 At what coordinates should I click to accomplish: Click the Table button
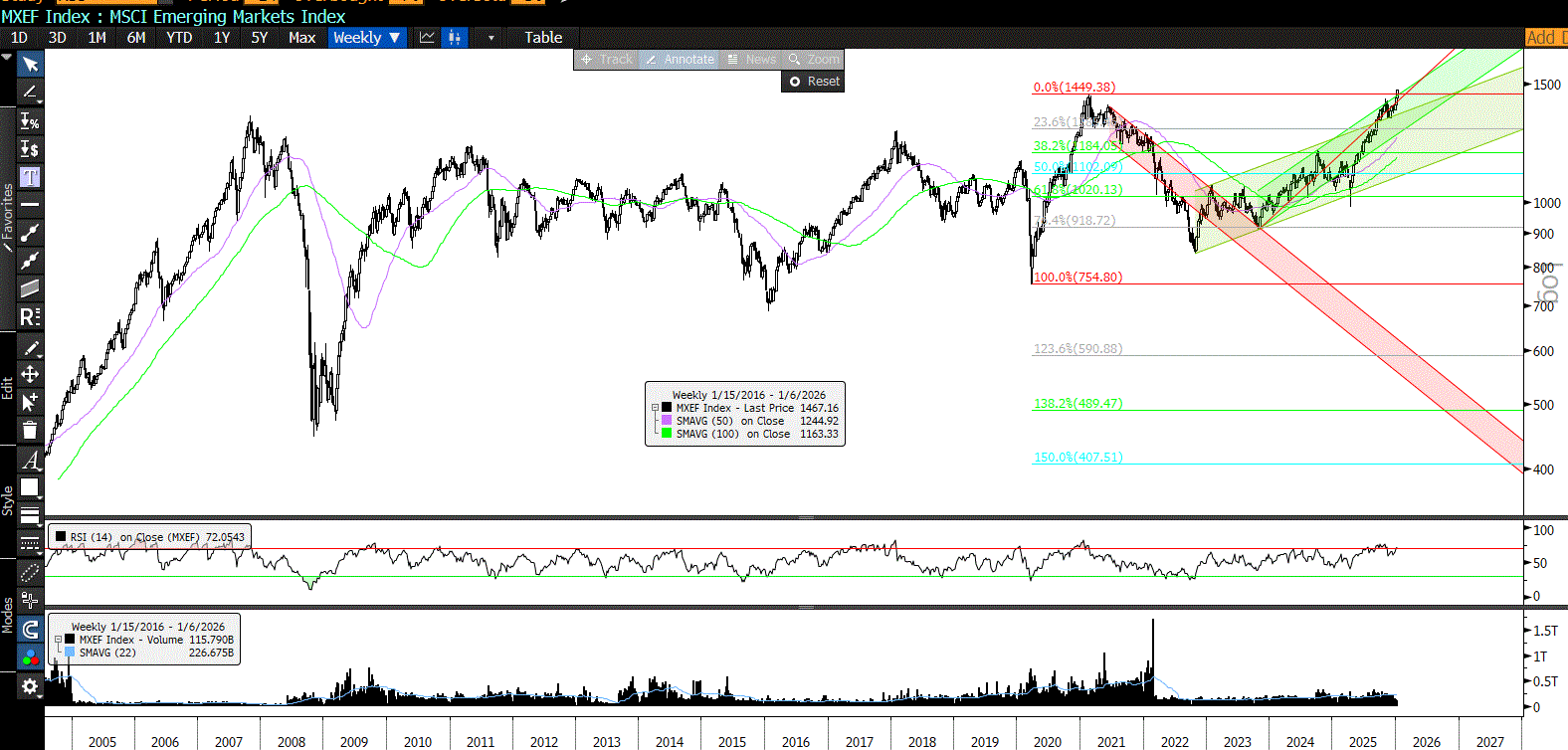tap(543, 38)
